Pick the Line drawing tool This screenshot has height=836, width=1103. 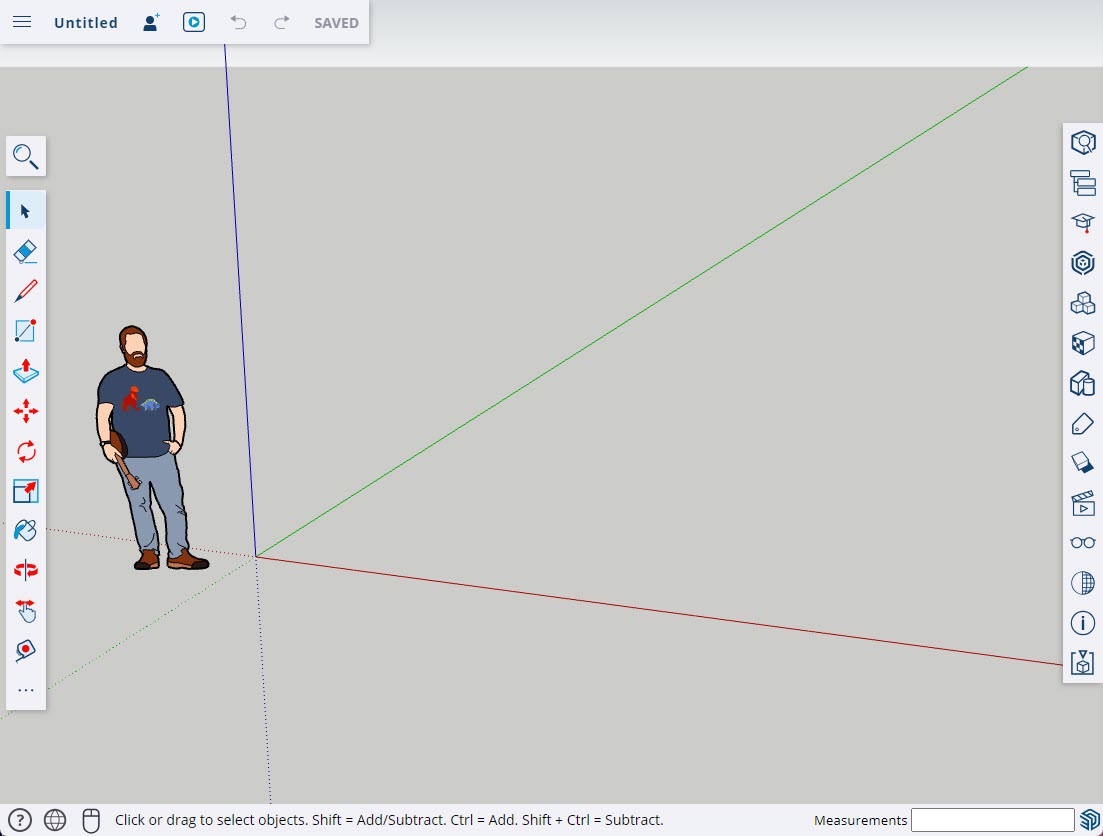click(25, 290)
